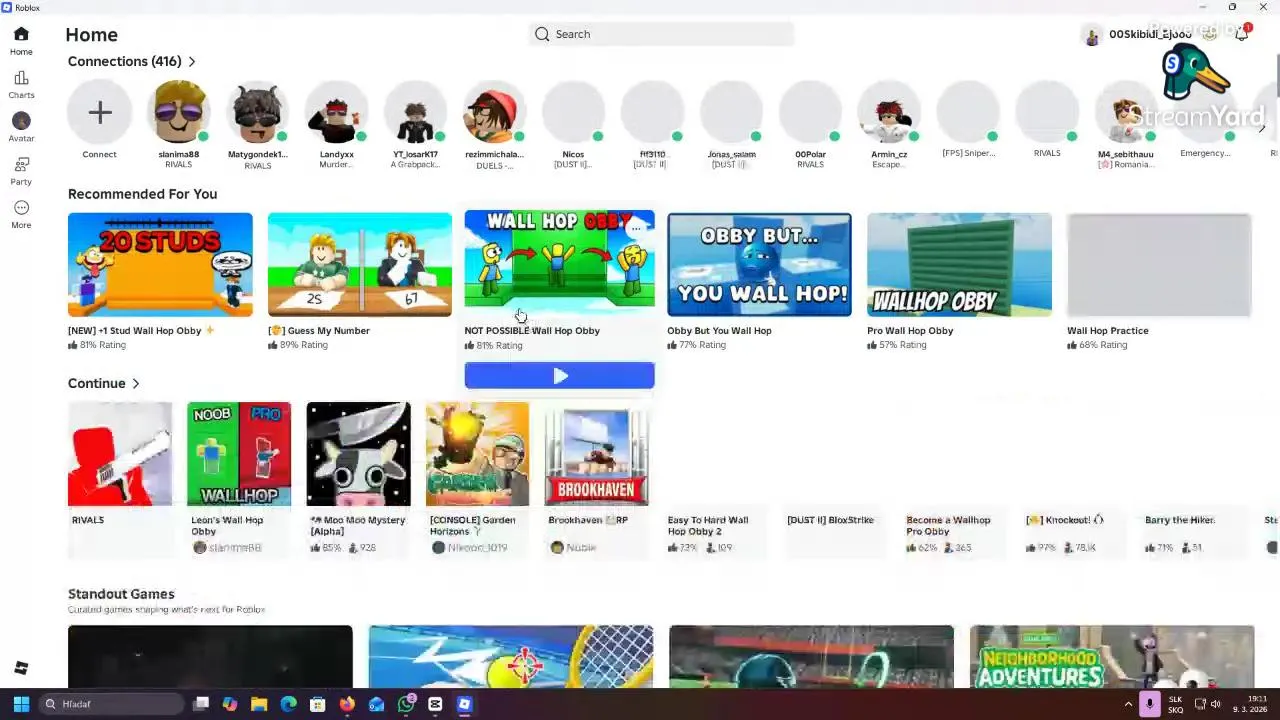Viewport: 1280px width, 720px height.
Task: Launch Firefox from the taskbar
Action: click(347, 704)
